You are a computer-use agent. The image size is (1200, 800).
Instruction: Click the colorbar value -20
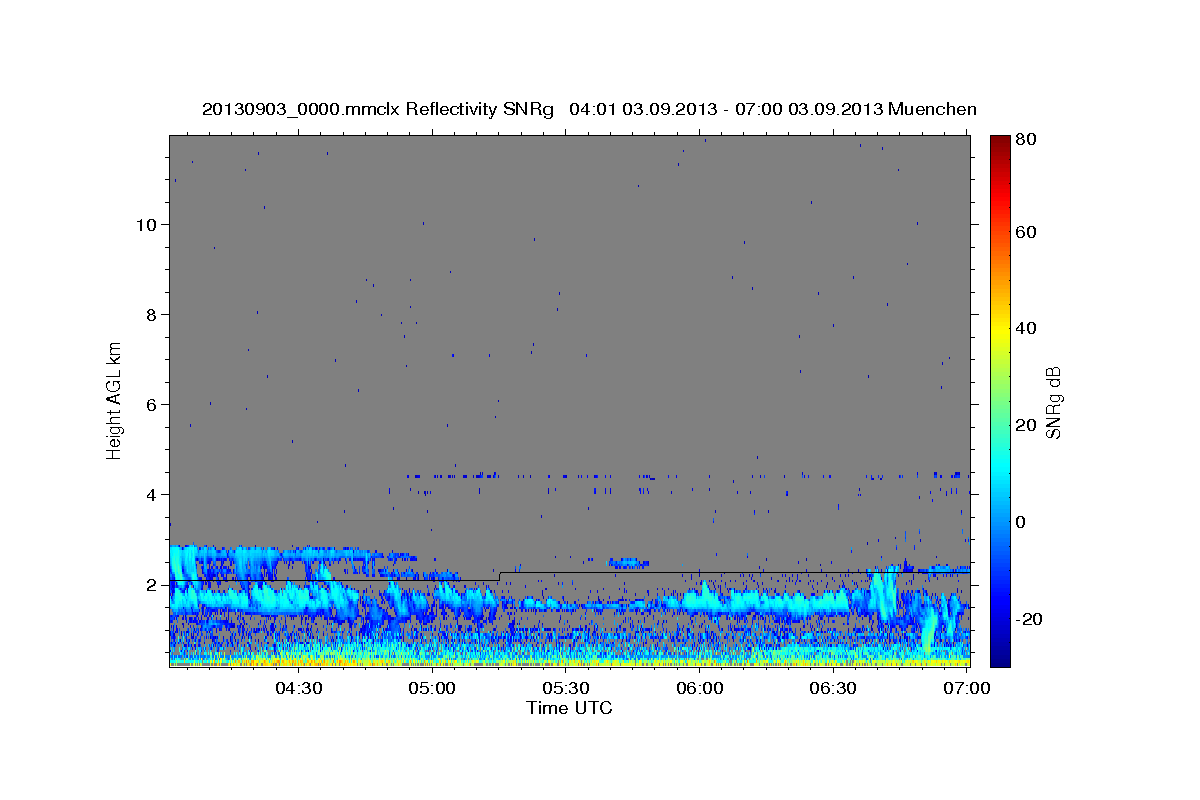(1028, 619)
